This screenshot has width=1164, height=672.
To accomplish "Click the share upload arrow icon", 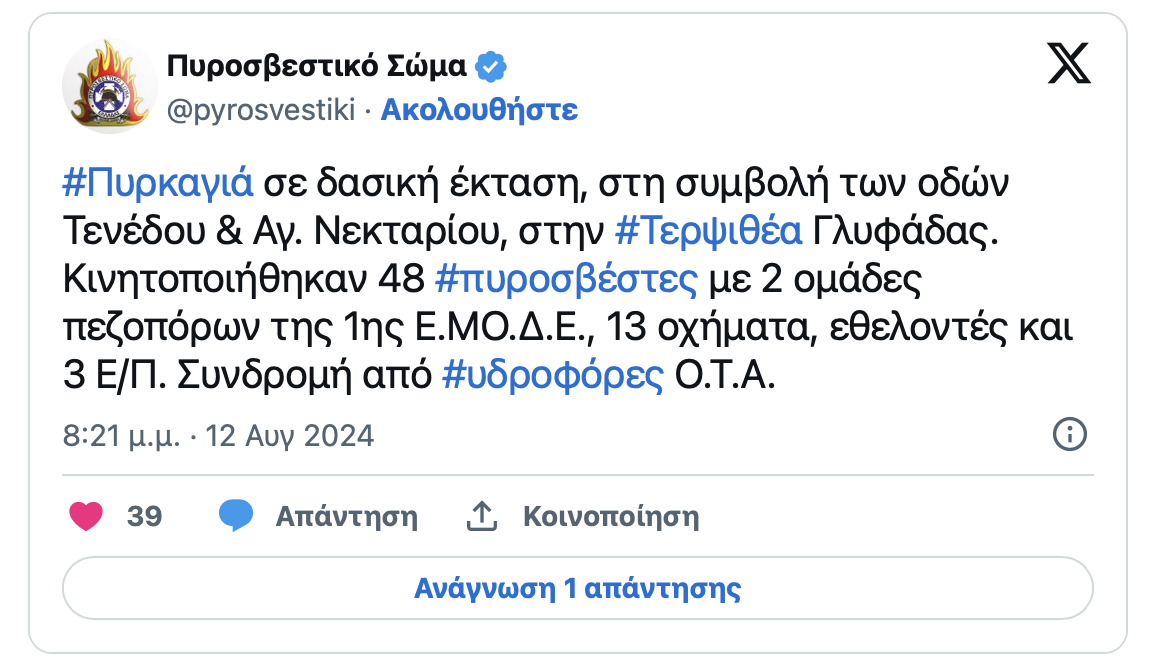I will coord(482,516).
